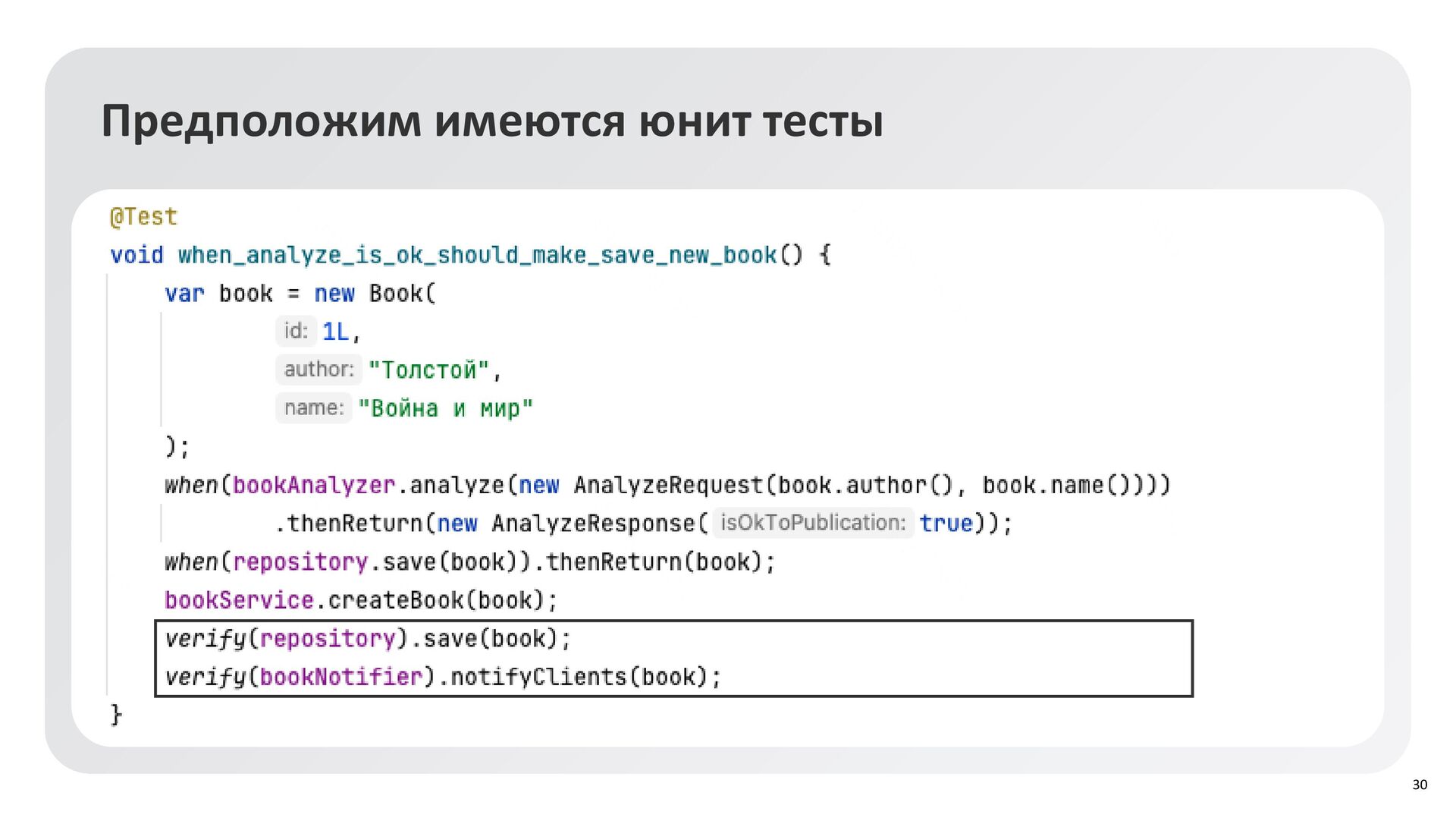
Task: Click the 'id:' parameter hint
Action: tap(296, 331)
